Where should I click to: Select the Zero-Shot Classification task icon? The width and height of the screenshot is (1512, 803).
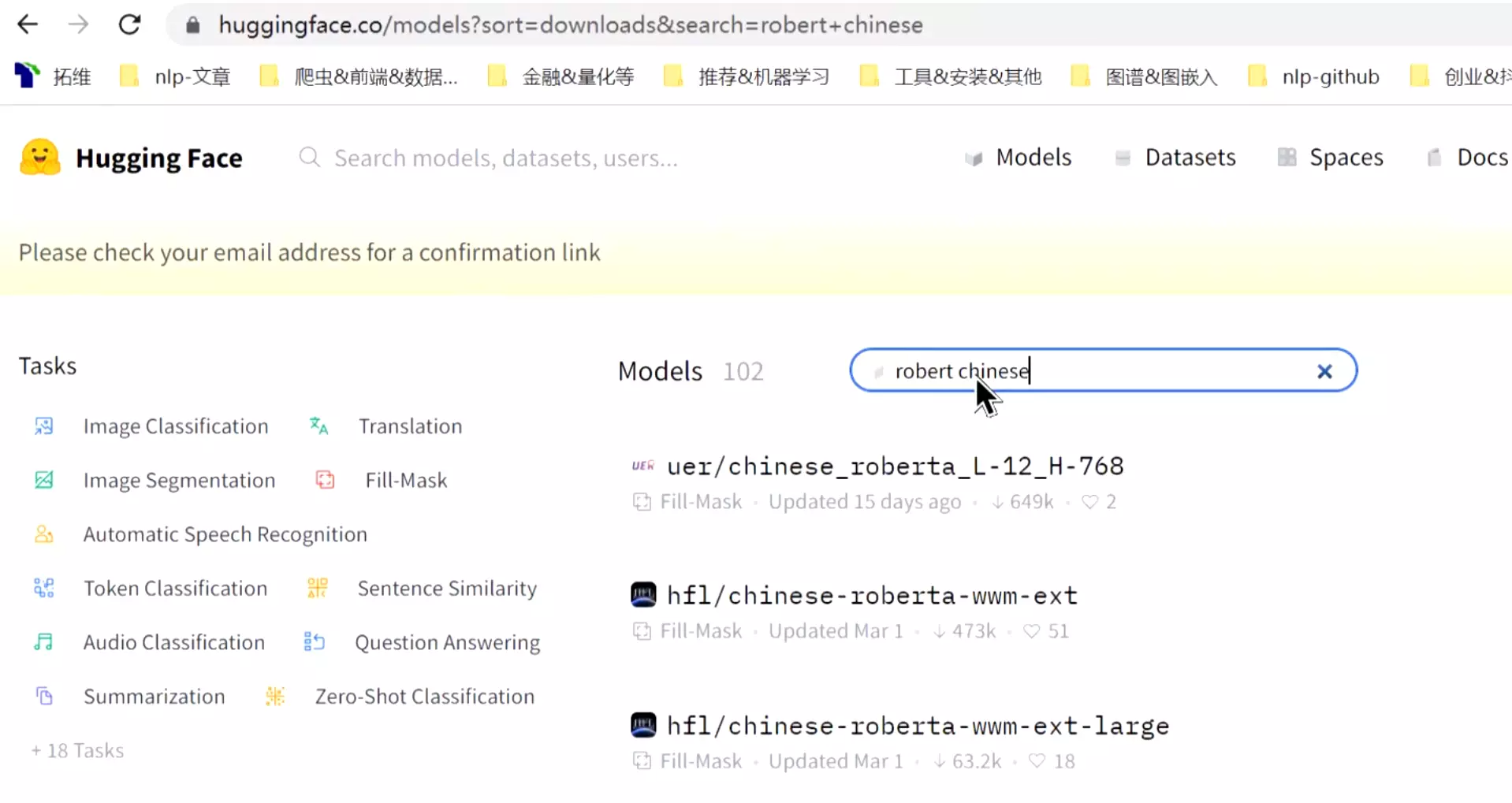(274, 696)
